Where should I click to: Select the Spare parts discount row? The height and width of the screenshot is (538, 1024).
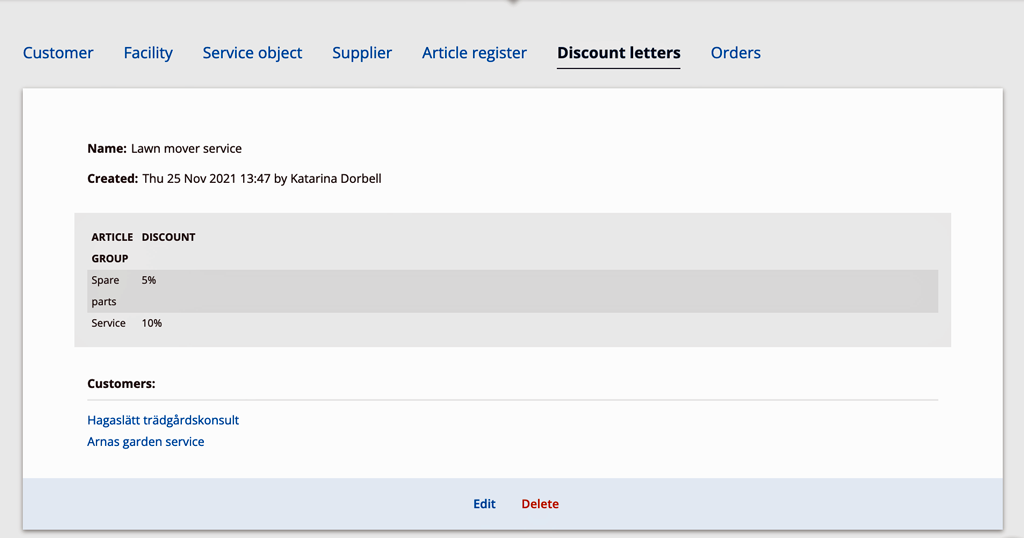pos(513,291)
